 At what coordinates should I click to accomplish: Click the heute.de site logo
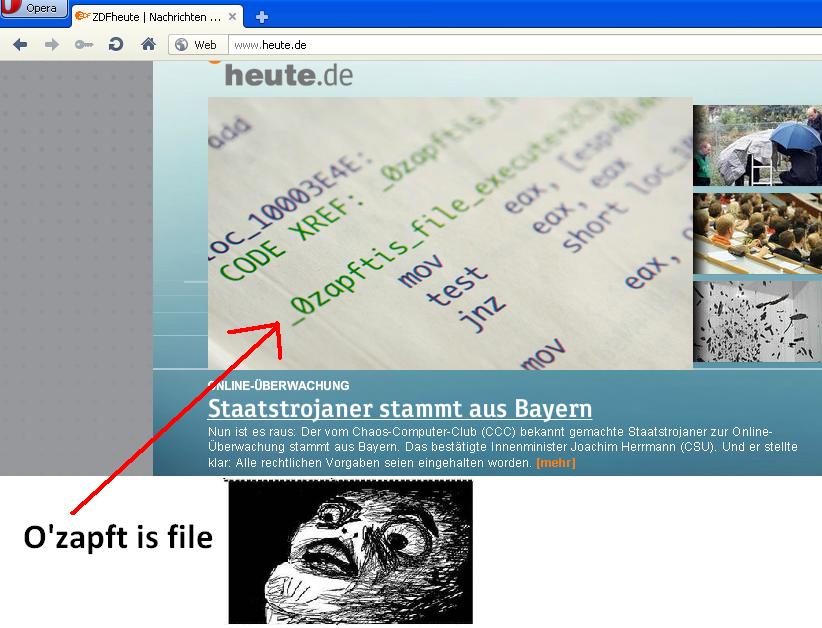(281, 75)
